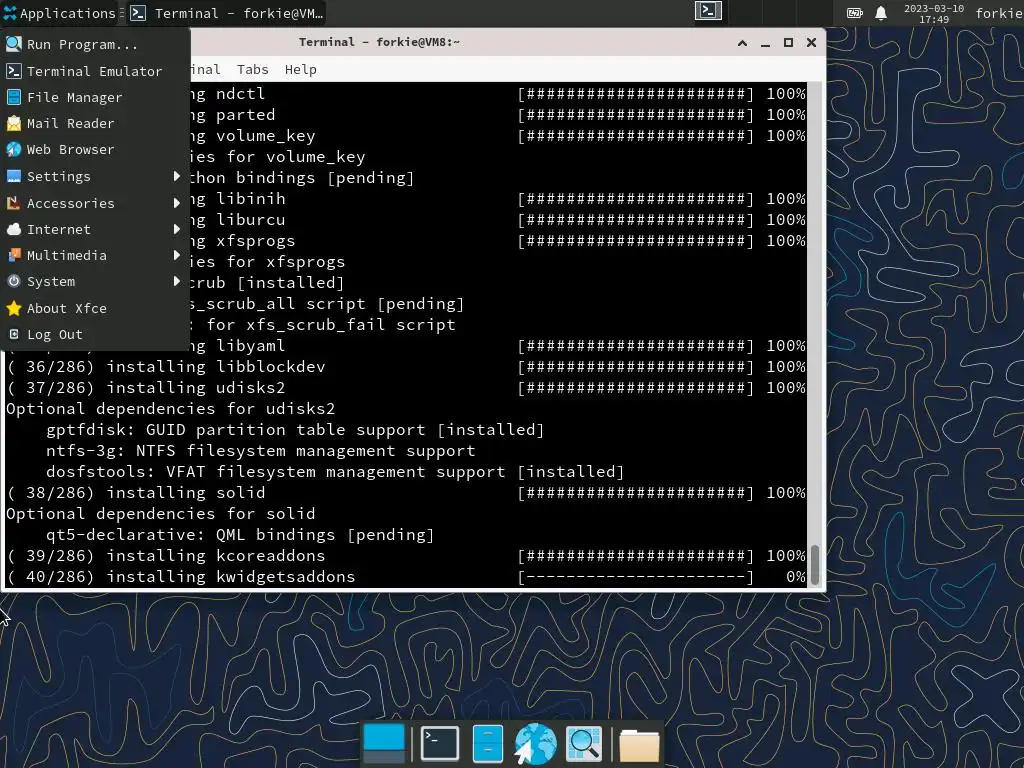Open the home folder icon in dock
1024x768 pixels.
639,745
